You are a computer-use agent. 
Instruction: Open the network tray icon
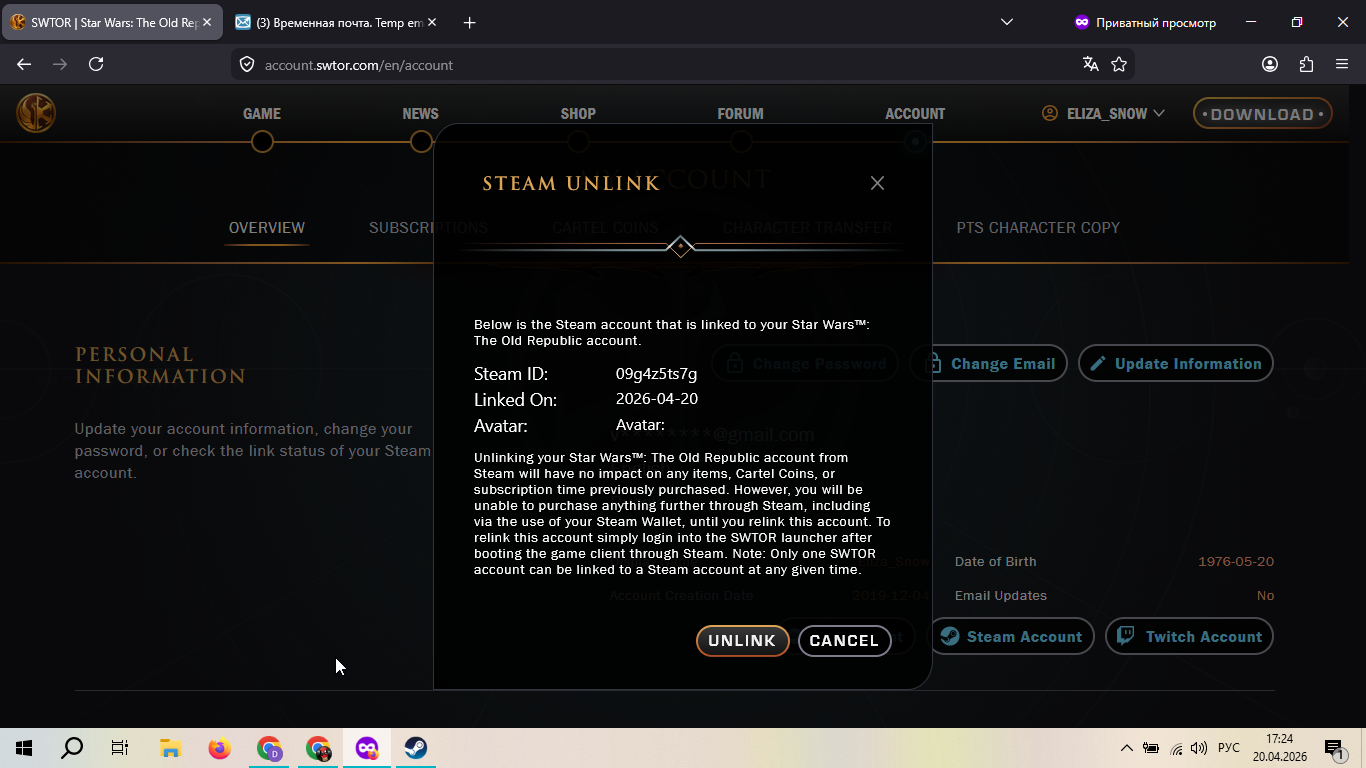coord(1176,748)
